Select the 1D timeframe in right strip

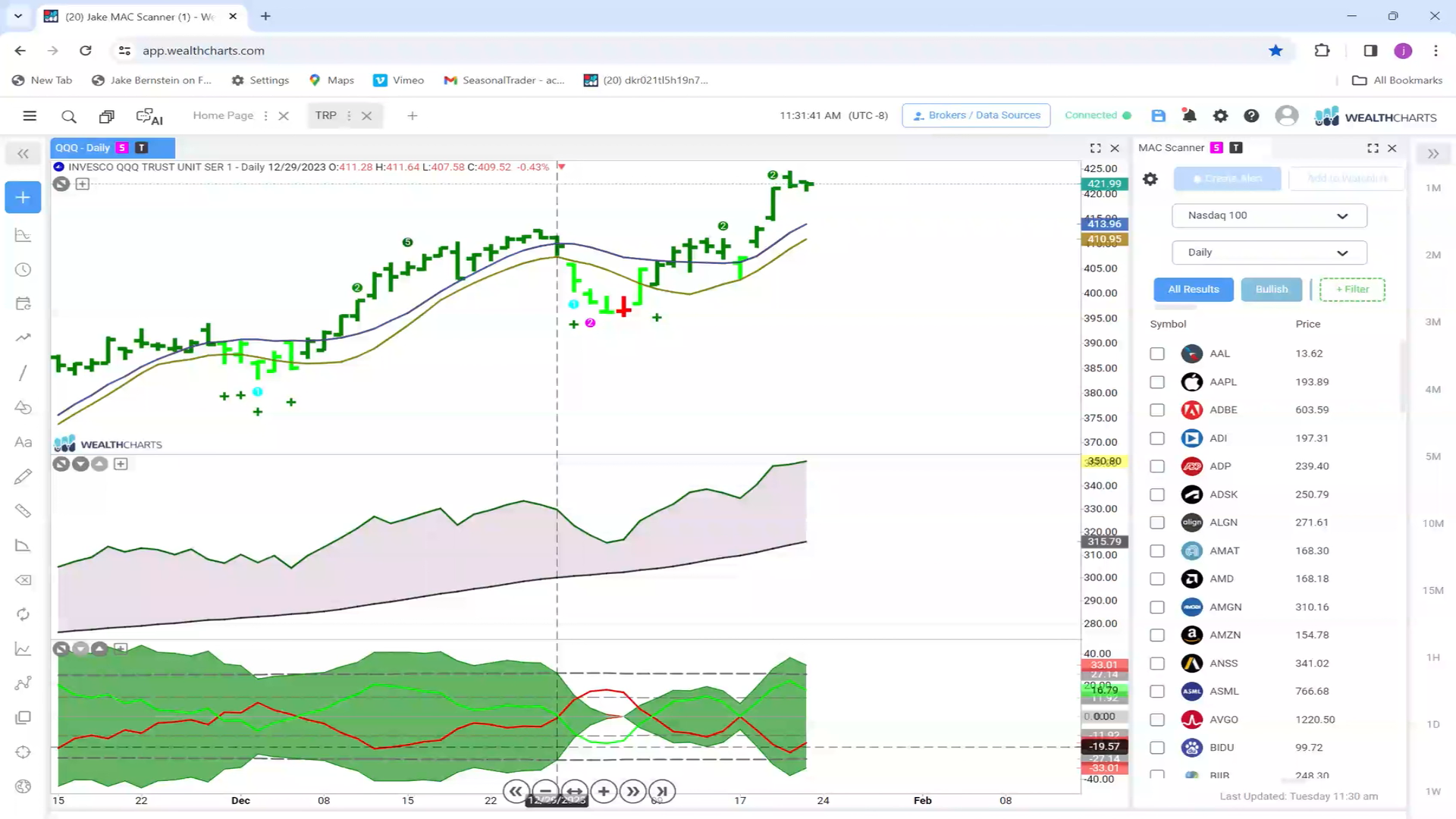tap(1432, 724)
